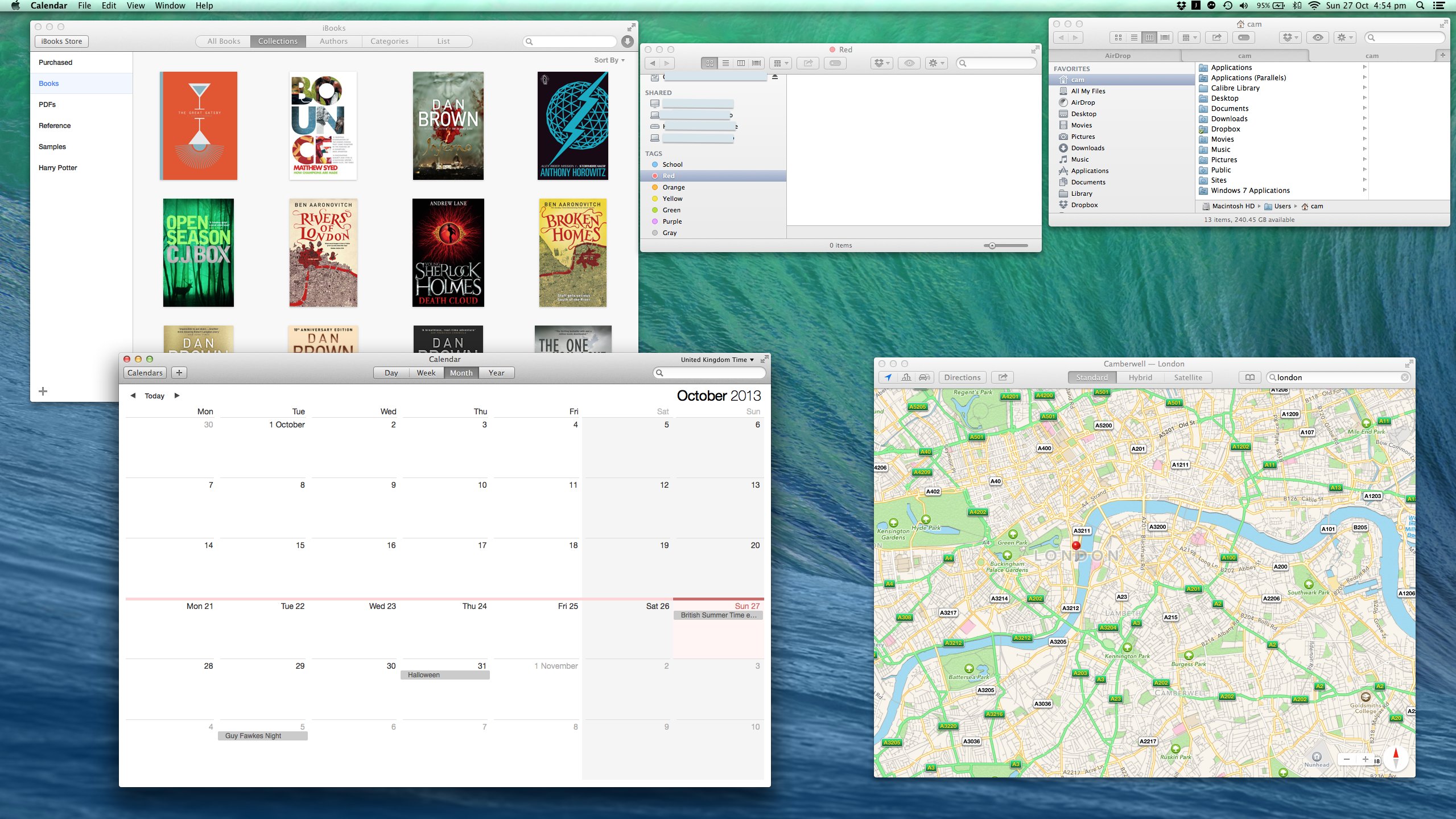Open Action gear dropdown in Red window
Viewport: 1456px width, 819px height.
tap(937, 63)
